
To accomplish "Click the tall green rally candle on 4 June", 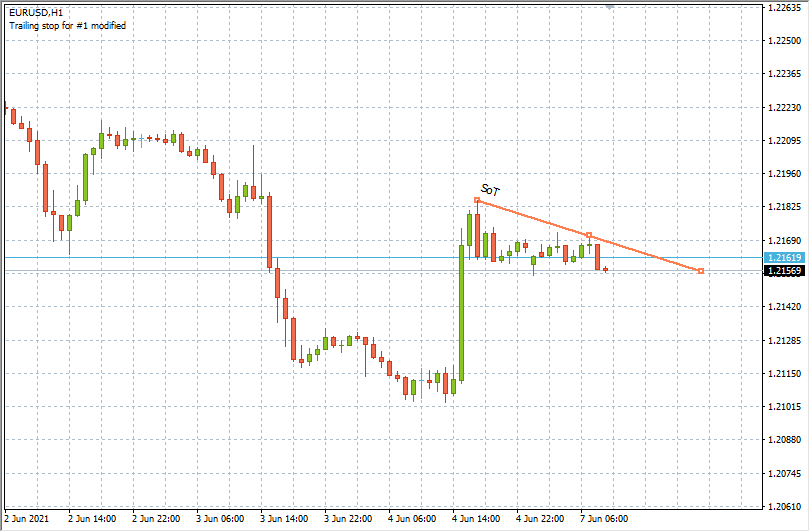I will 461,313.
